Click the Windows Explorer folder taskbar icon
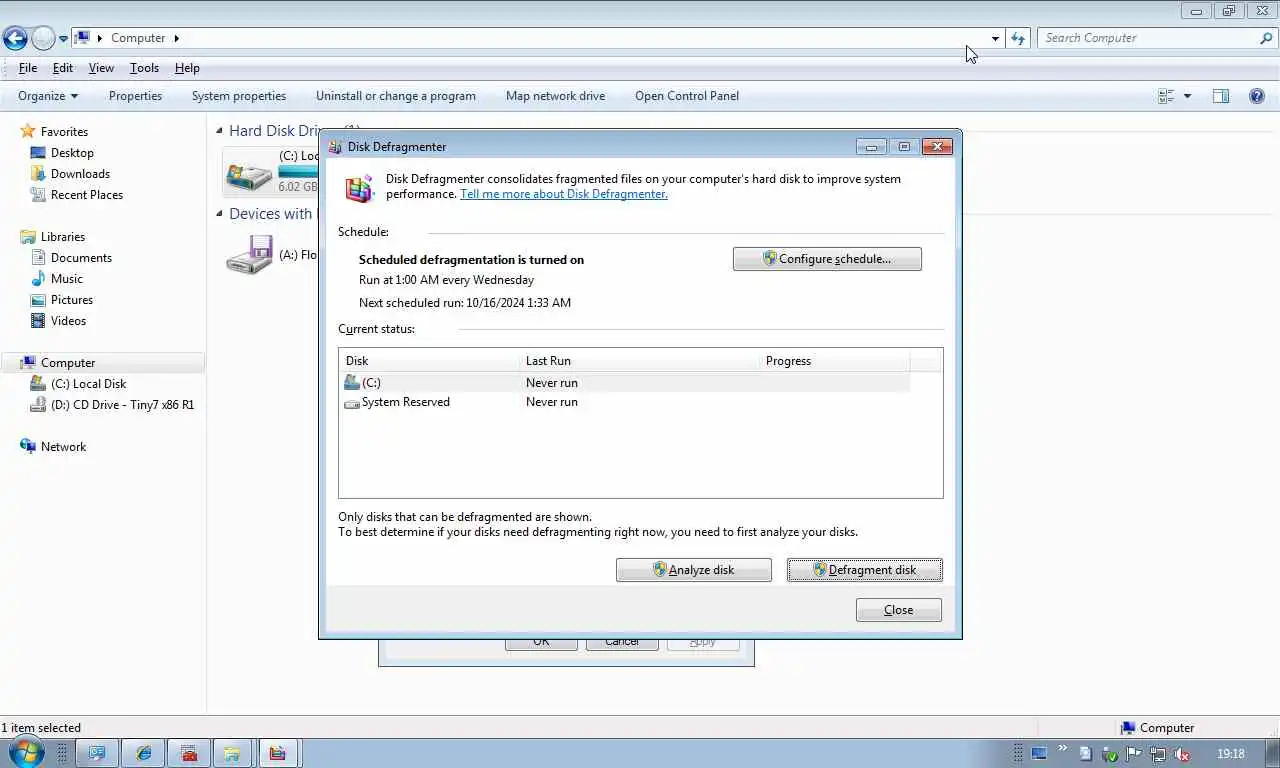The width and height of the screenshot is (1280, 768). [x=232, y=754]
